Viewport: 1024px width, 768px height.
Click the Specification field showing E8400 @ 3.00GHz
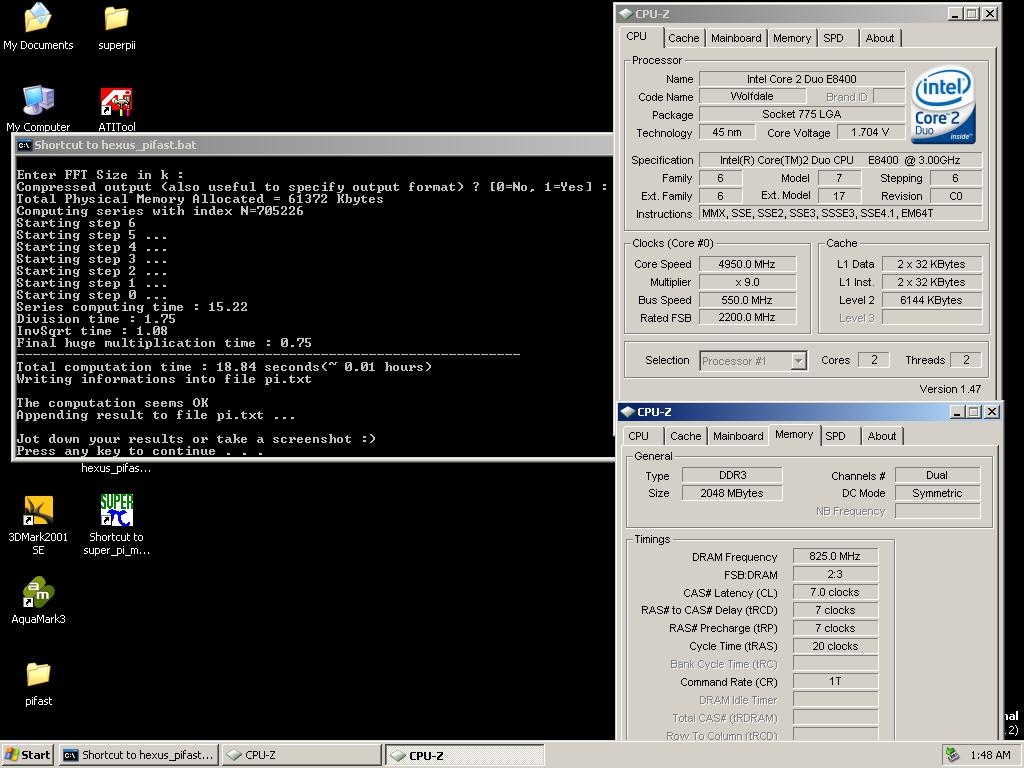(840, 160)
